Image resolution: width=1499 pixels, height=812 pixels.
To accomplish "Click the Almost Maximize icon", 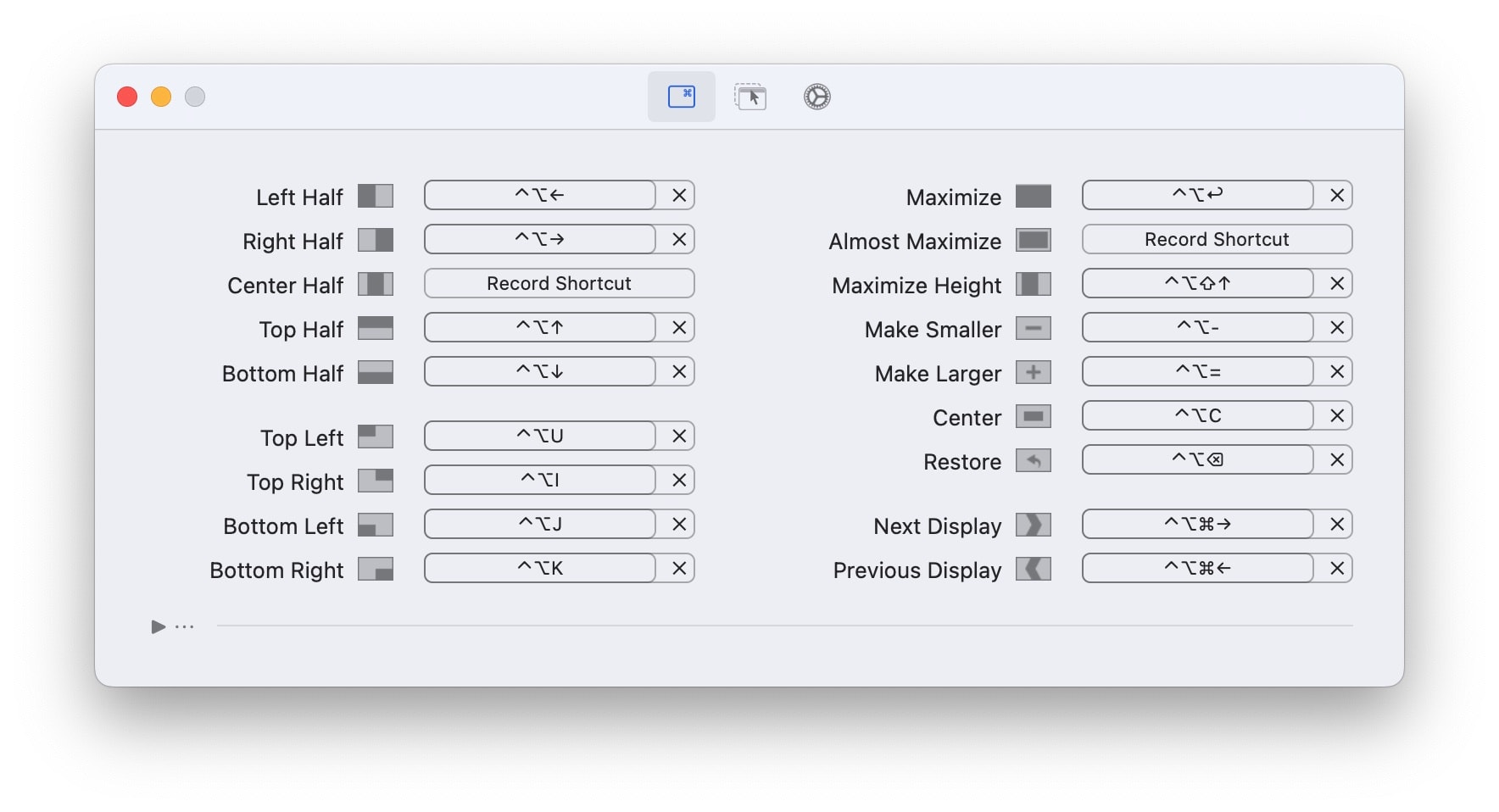I will pos(1033,241).
